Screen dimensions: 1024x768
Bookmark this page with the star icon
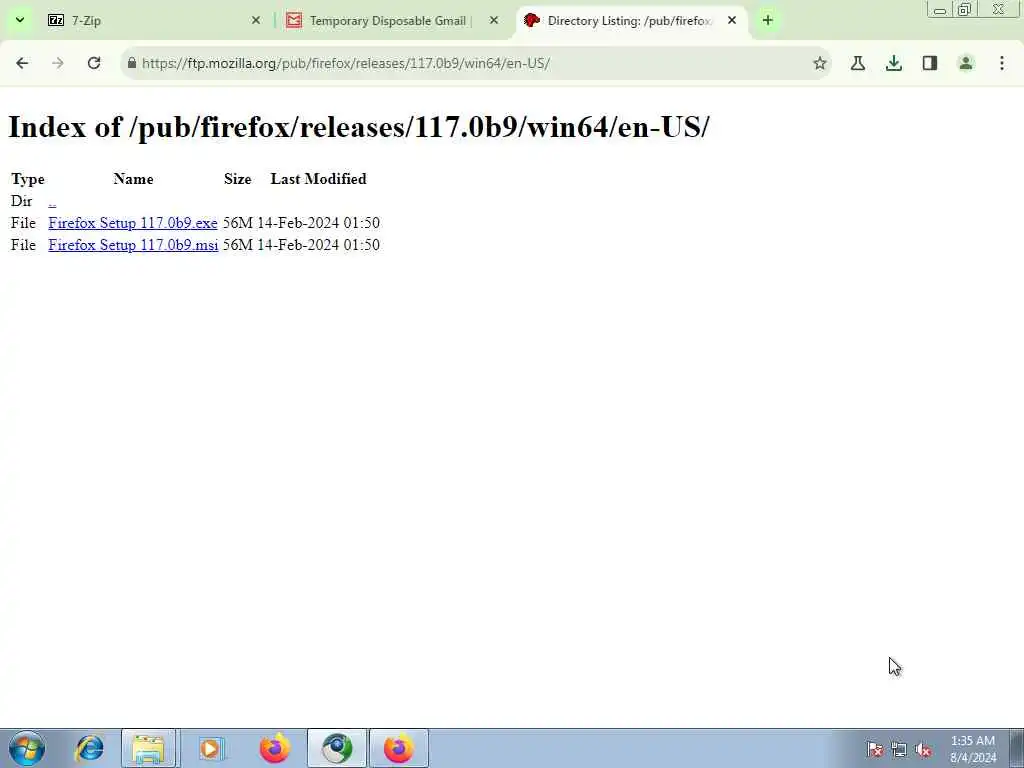[820, 63]
